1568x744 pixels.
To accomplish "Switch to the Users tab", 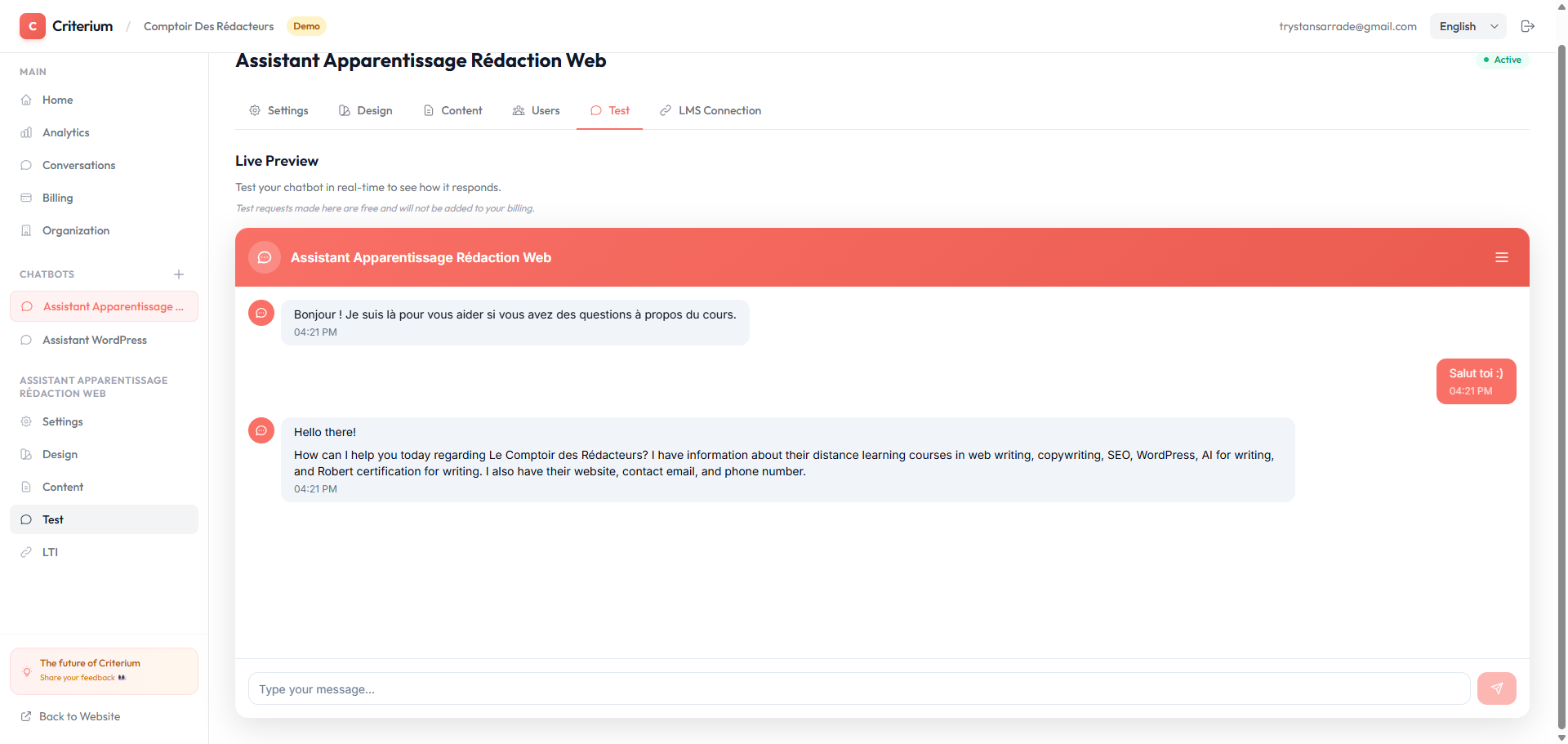I will [x=536, y=110].
